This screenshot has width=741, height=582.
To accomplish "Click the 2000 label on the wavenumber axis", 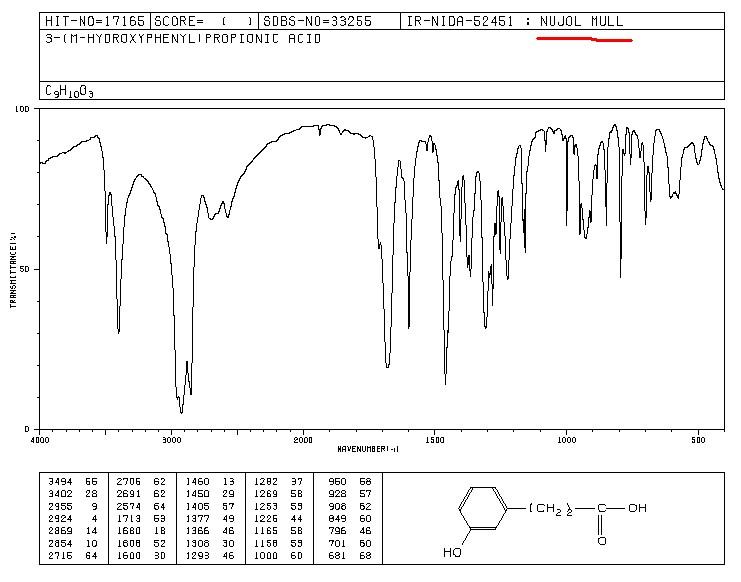I will [303, 440].
